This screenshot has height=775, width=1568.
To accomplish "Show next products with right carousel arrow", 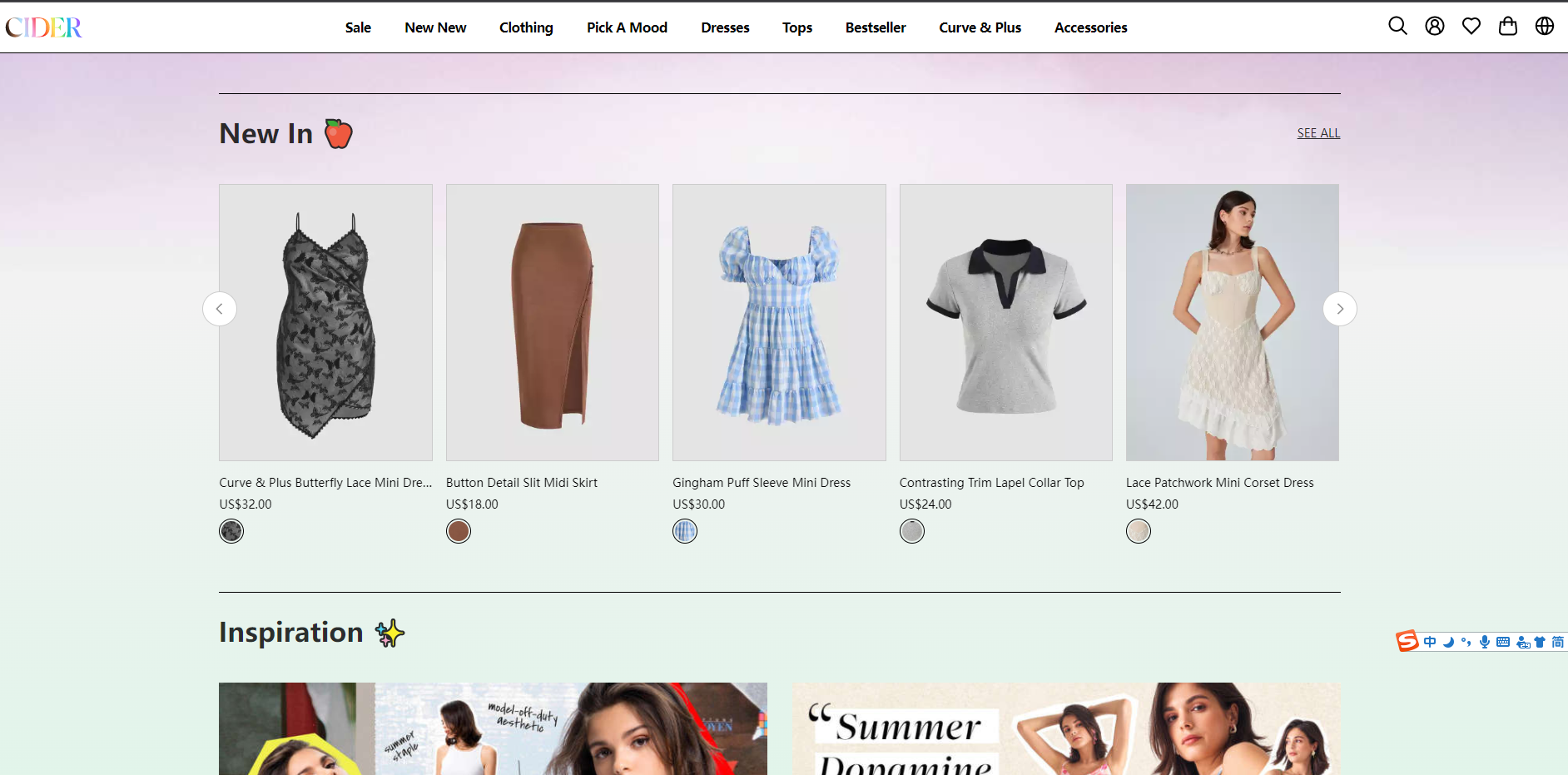I will [x=1339, y=309].
